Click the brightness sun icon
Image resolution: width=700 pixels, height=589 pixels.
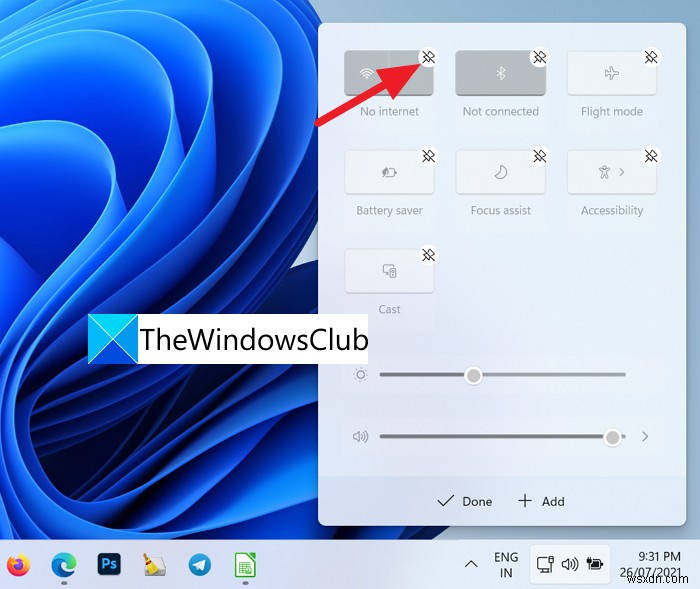[360, 375]
